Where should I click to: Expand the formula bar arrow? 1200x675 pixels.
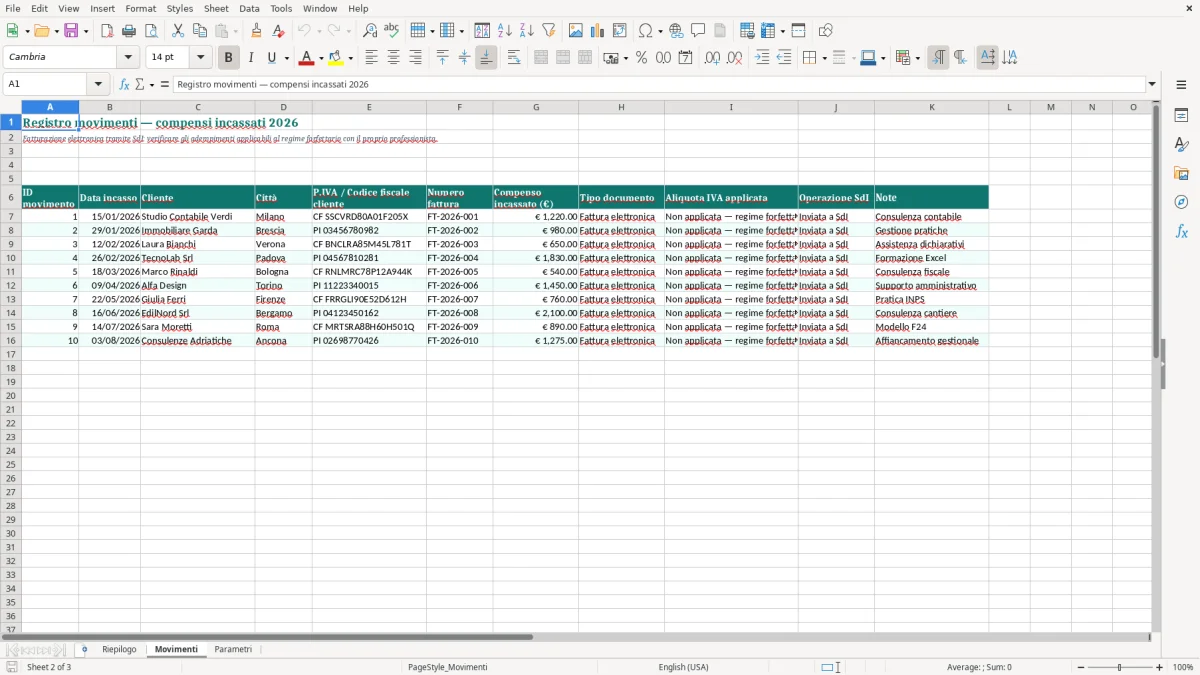(1152, 85)
